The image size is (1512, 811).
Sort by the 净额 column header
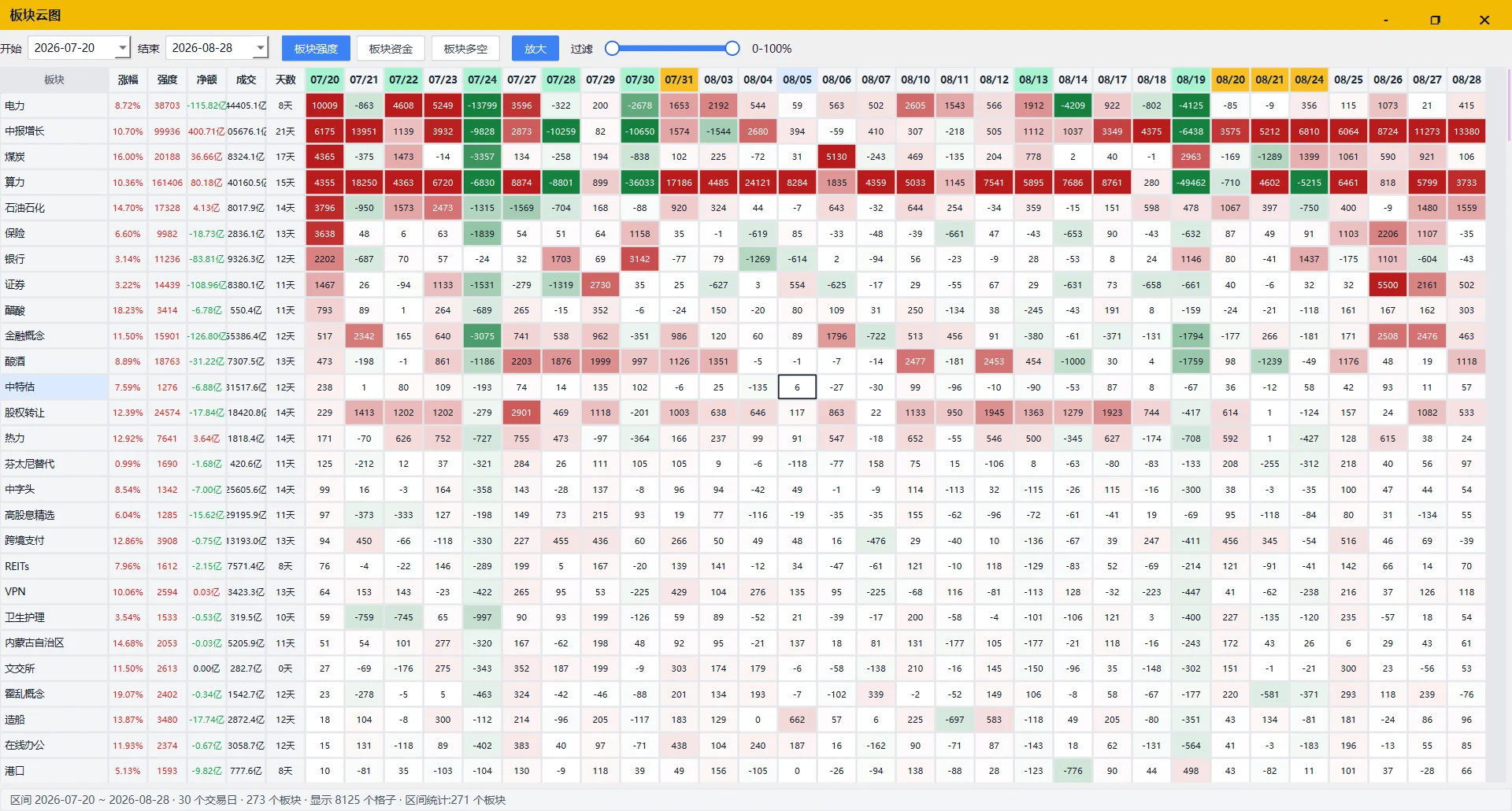(x=206, y=80)
